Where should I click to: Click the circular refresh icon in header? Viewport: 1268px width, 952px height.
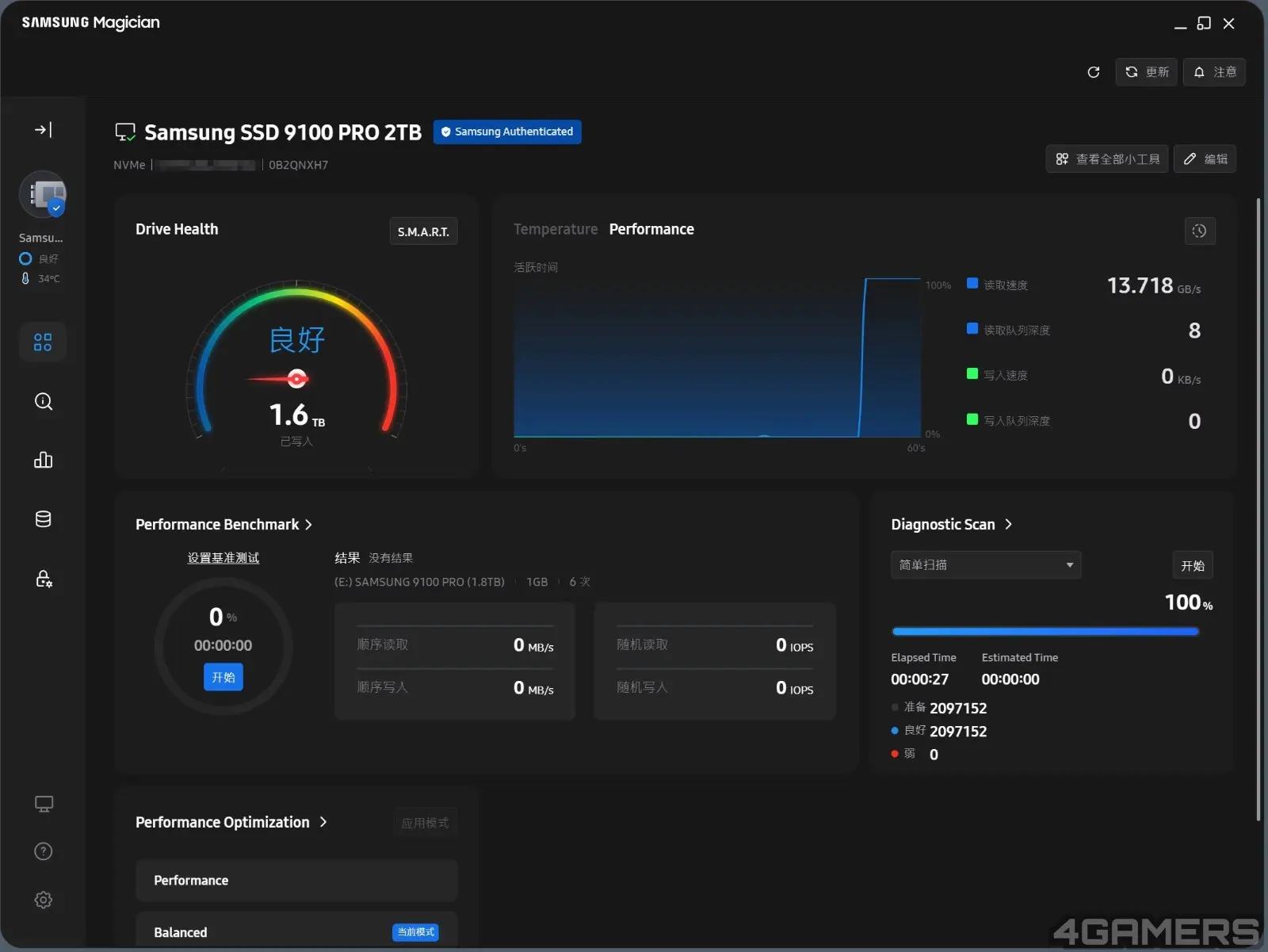click(x=1094, y=72)
